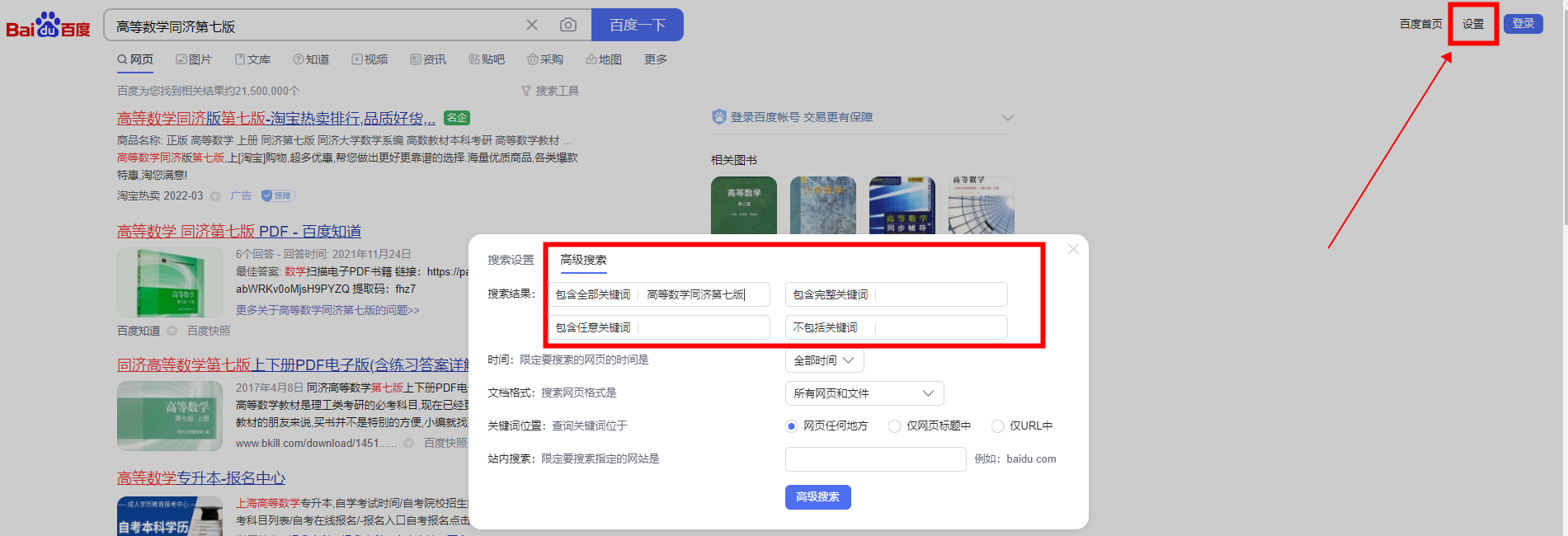Open the 资讯 tab
Screen dimensions: 1568x536
pos(428,59)
